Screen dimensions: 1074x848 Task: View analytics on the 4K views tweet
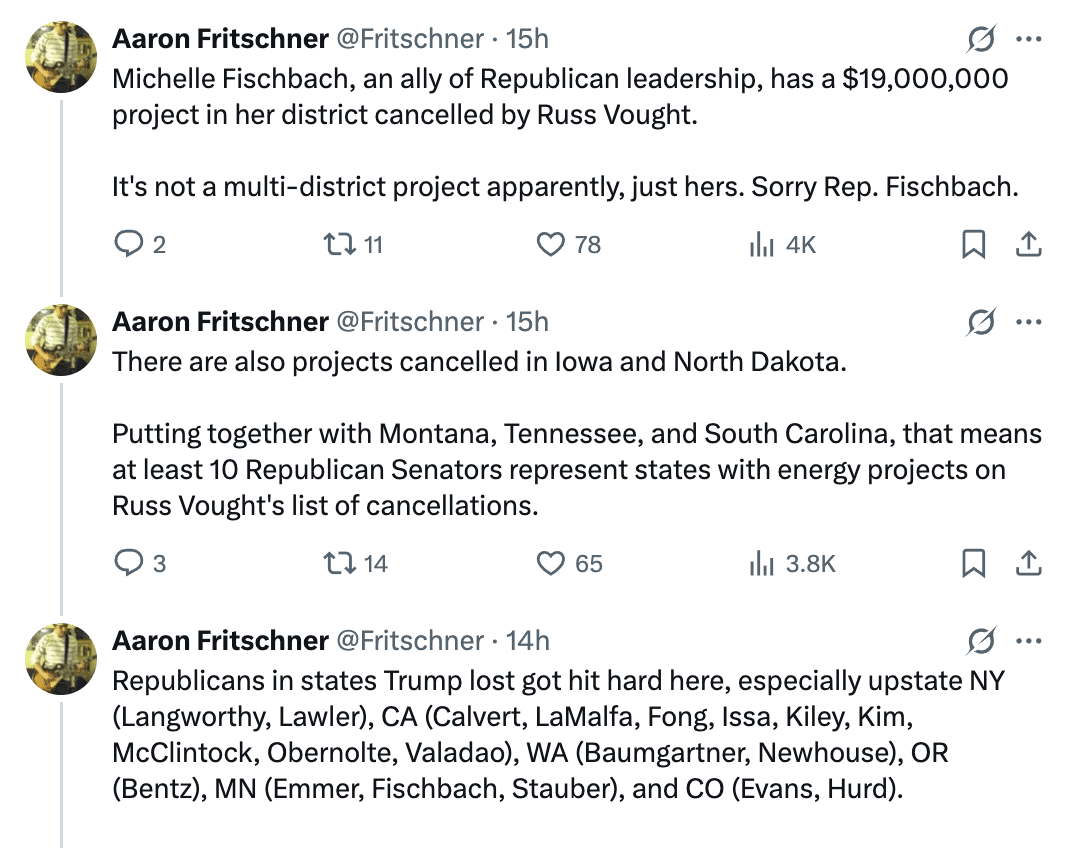763,244
